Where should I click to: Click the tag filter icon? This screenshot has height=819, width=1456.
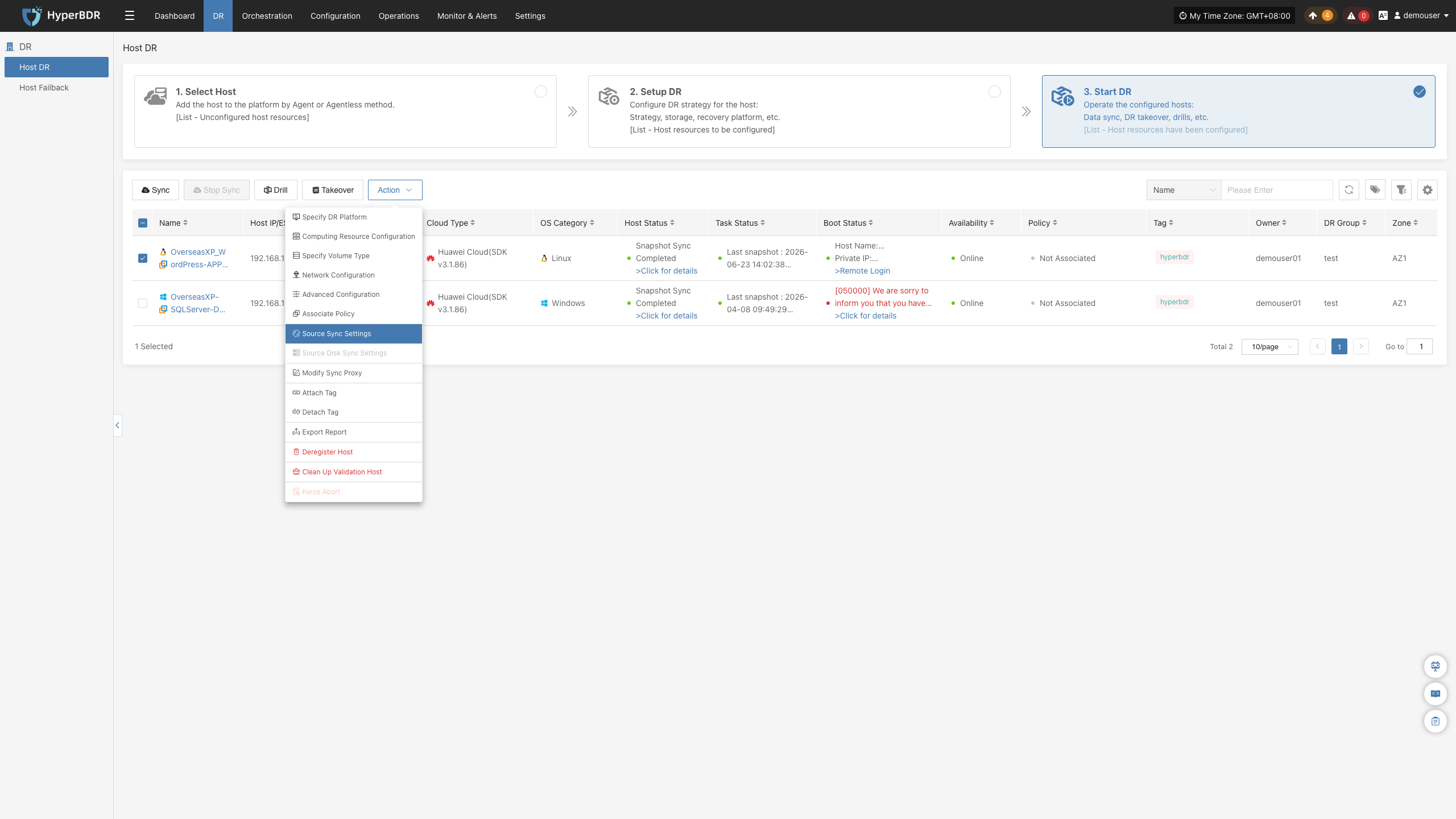click(x=1375, y=190)
